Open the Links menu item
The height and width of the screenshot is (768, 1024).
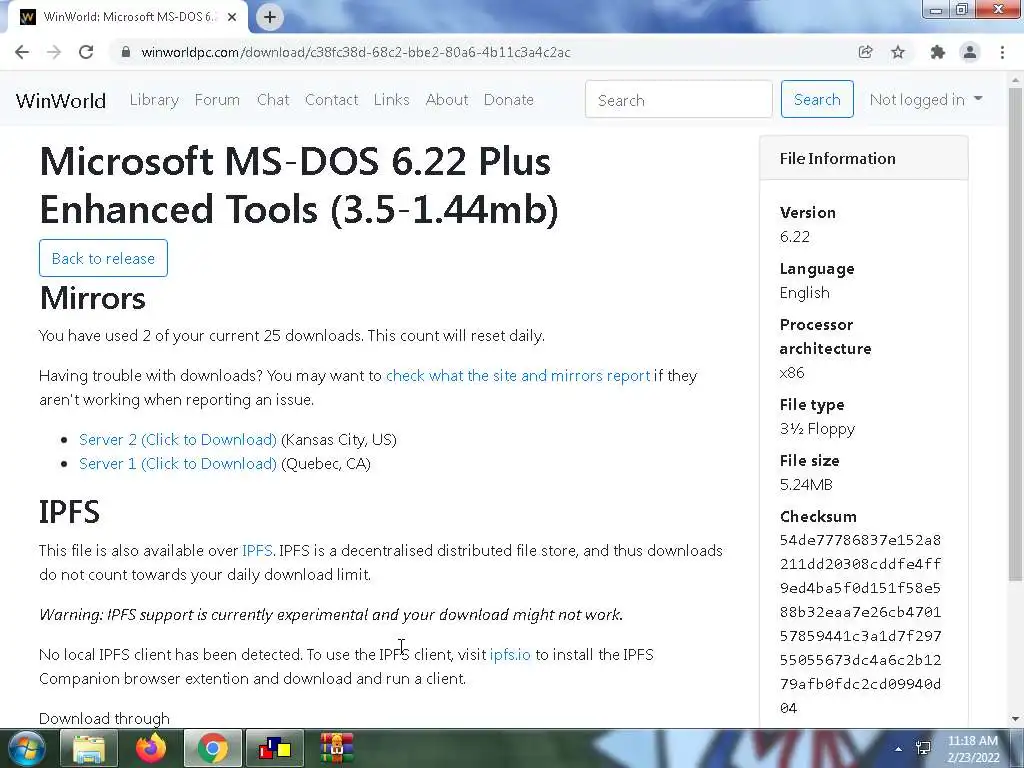392,100
